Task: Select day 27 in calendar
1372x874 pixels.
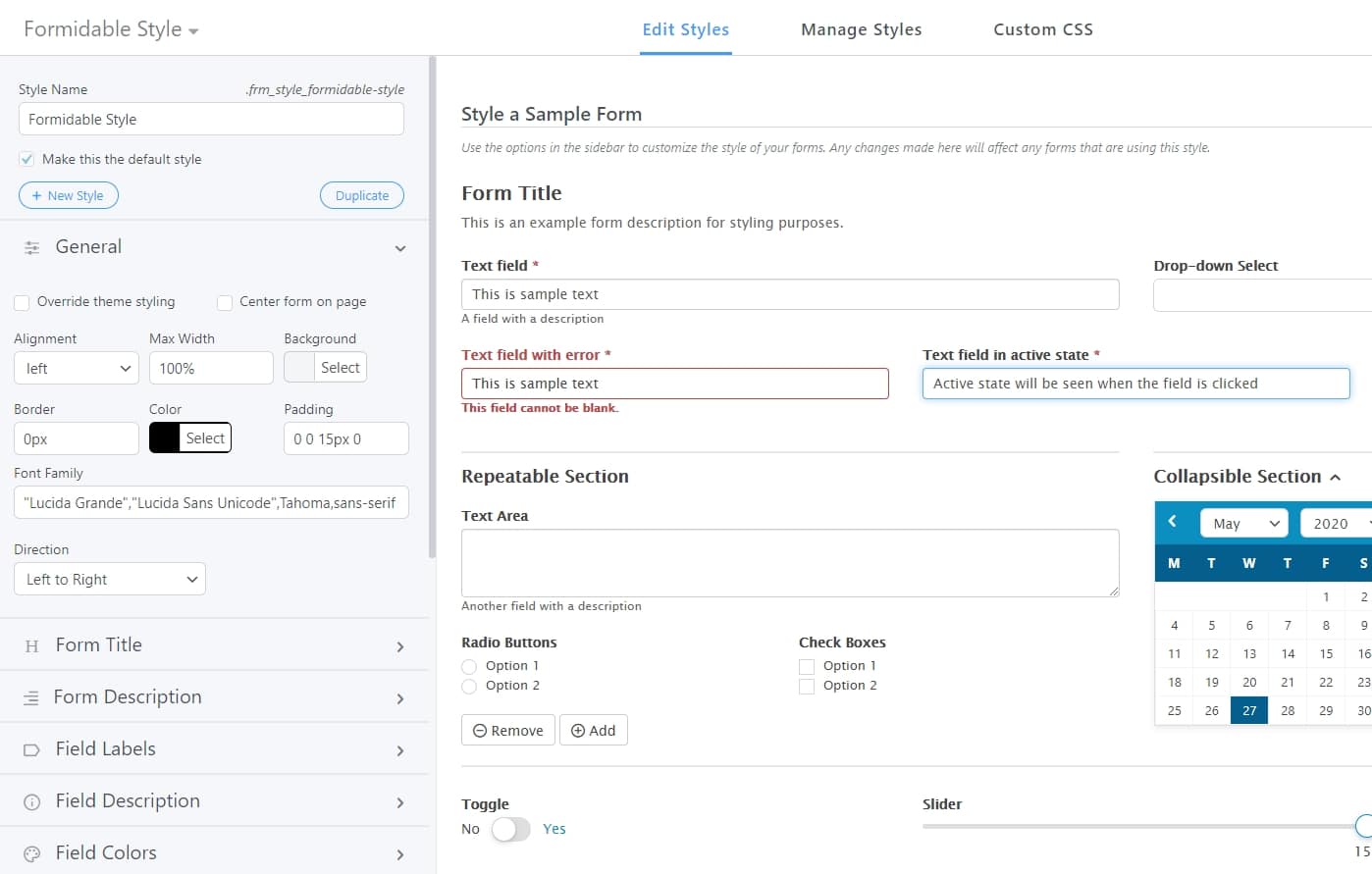Action: [1249, 711]
